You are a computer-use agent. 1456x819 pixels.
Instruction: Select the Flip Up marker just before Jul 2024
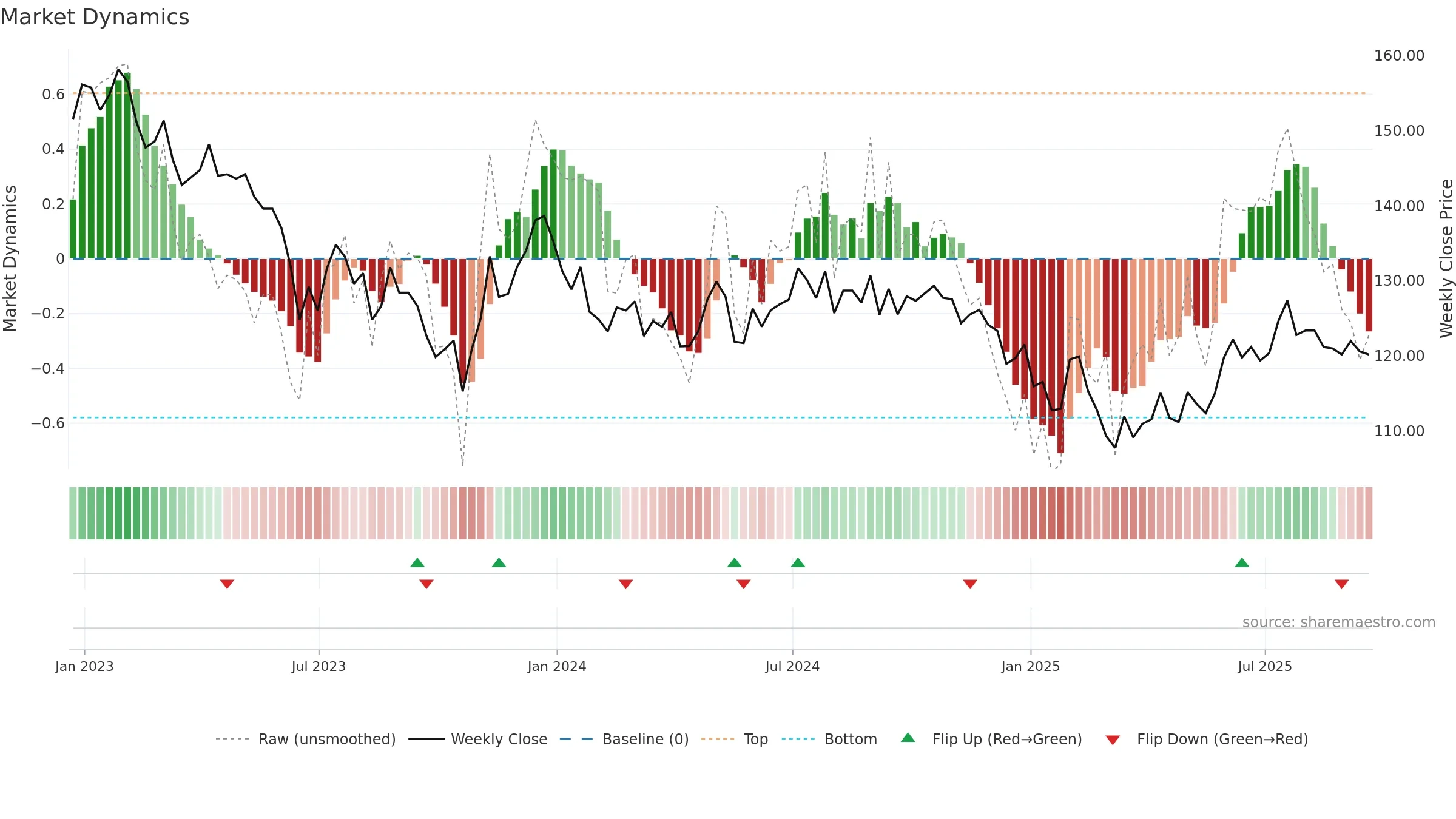(735, 562)
